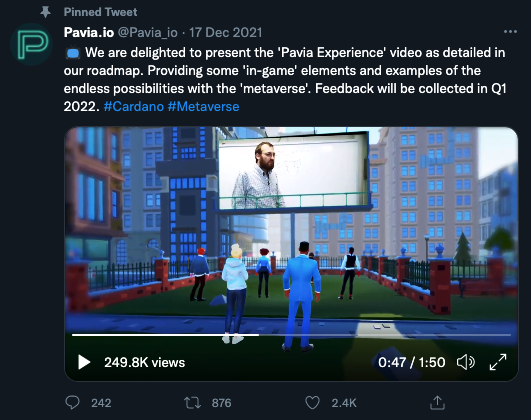This screenshot has height=420, width=531.
Task: Click the pushpin Pinned Tweet icon
Action: click(x=45, y=12)
